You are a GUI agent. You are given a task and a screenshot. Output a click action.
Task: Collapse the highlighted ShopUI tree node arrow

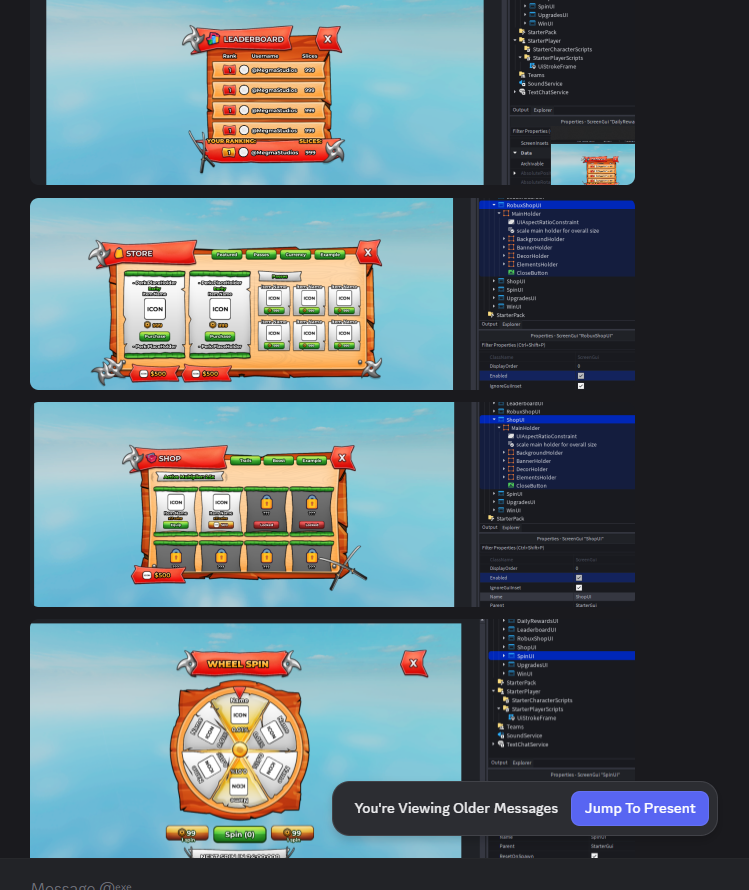click(494, 419)
